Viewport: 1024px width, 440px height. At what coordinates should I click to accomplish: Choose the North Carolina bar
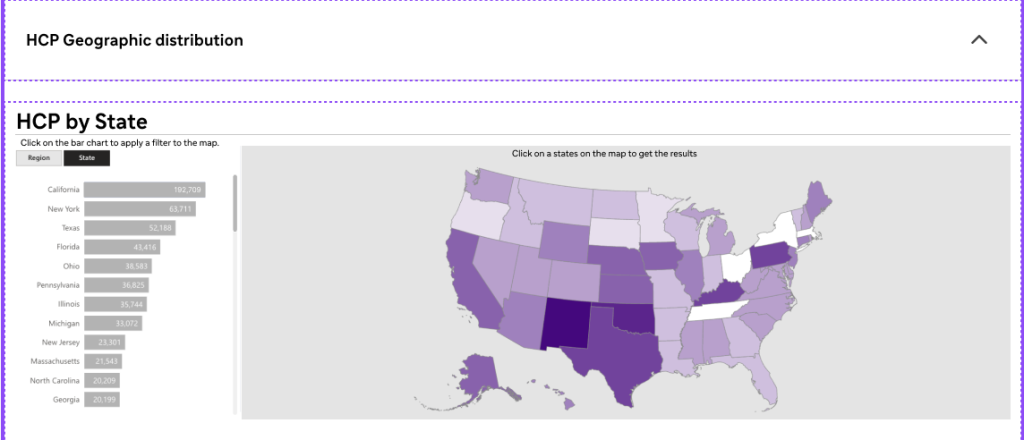click(x=102, y=380)
